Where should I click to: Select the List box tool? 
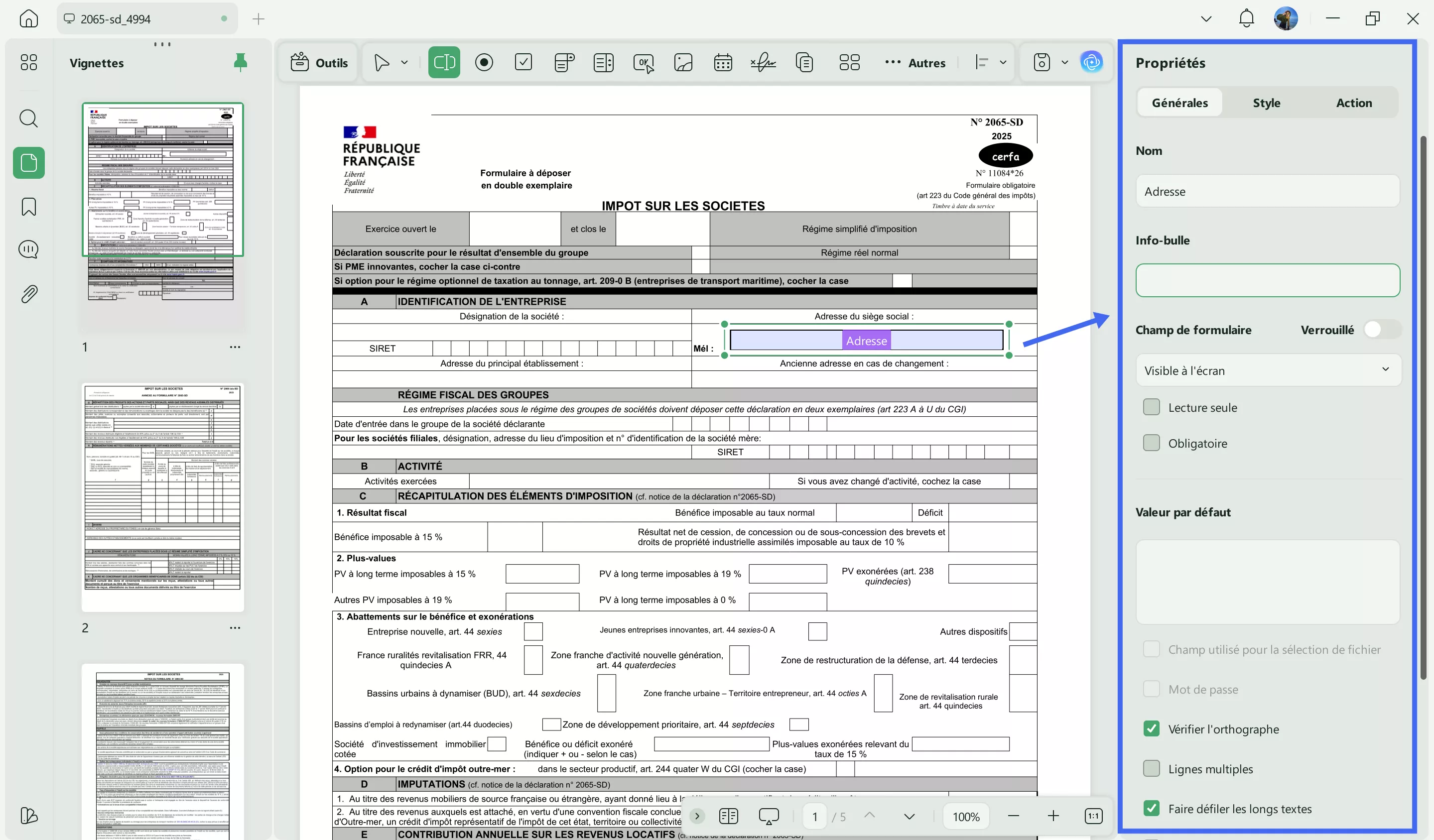pos(603,62)
